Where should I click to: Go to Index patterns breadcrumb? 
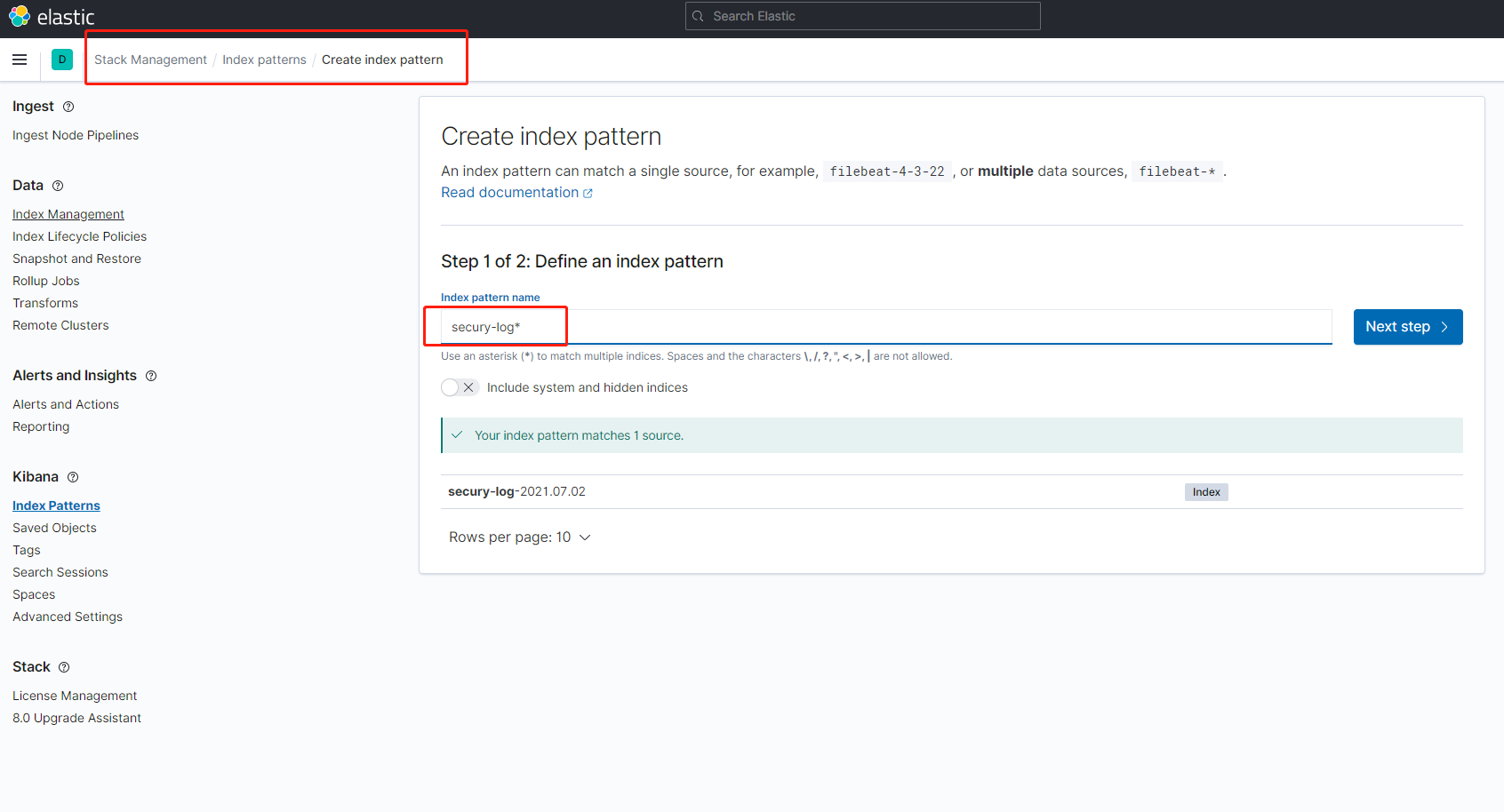[x=264, y=60]
